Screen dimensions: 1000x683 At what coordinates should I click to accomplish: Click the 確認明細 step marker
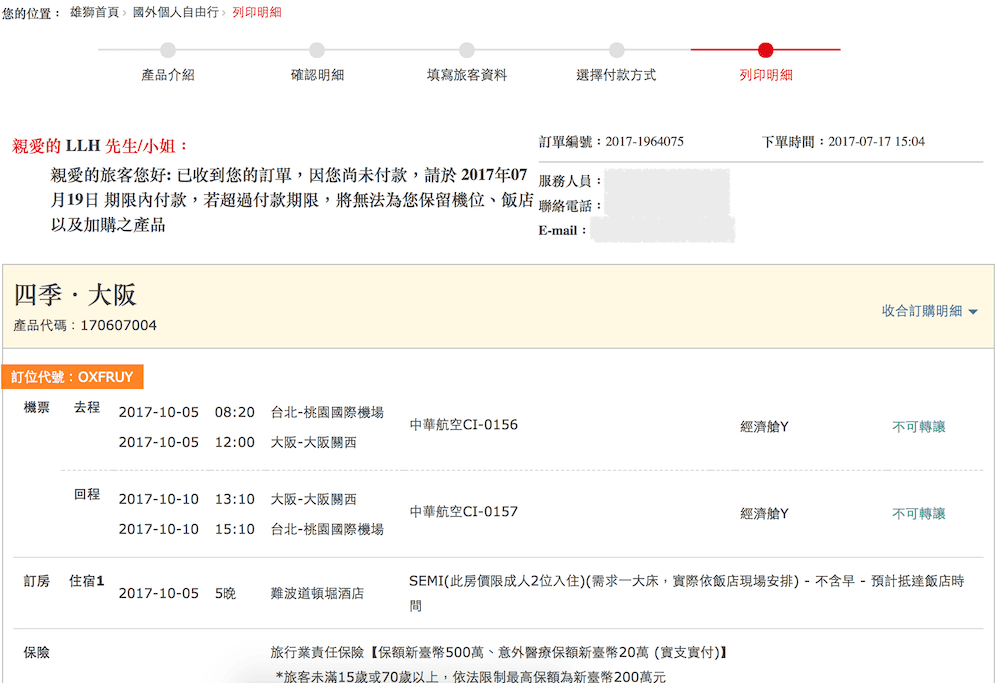(x=317, y=48)
